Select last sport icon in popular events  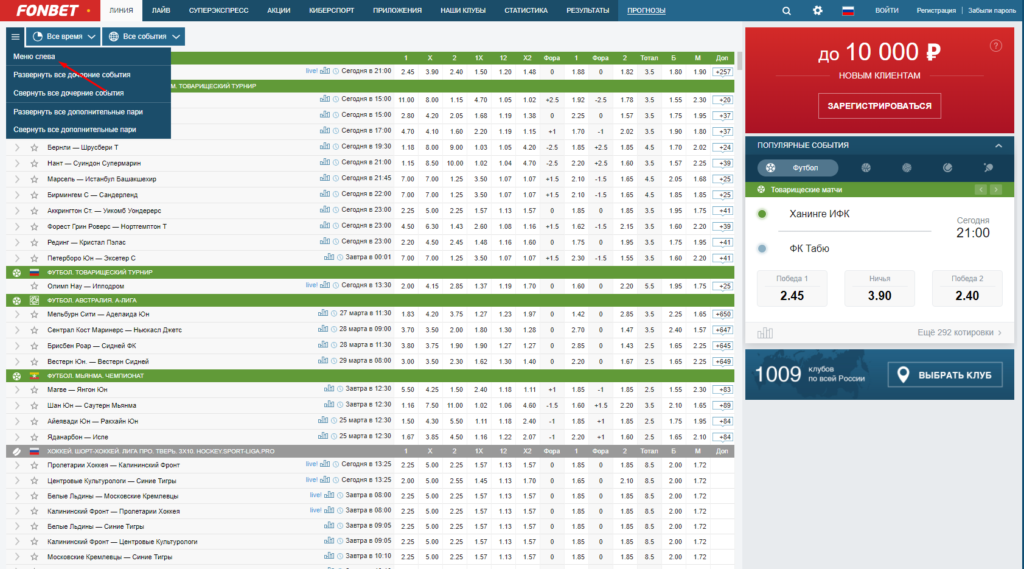[988, 168]
